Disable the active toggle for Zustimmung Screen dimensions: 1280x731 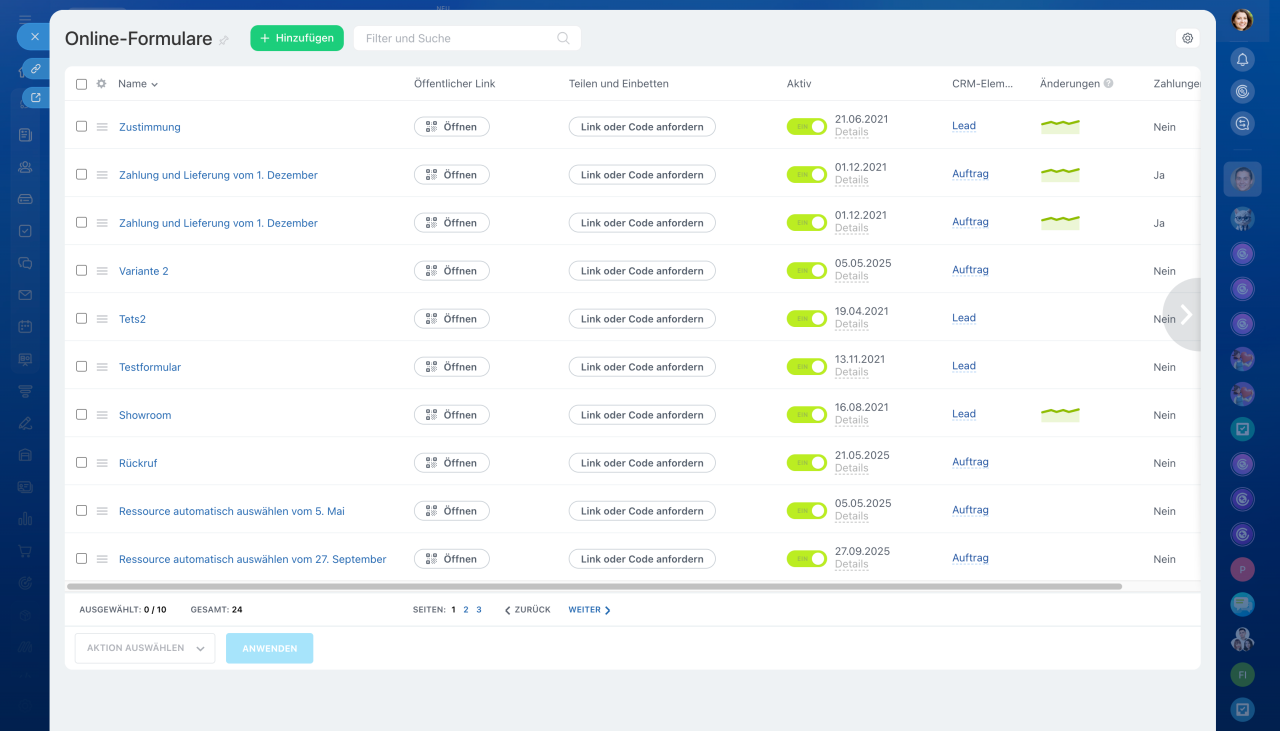(x=806, y=127)
